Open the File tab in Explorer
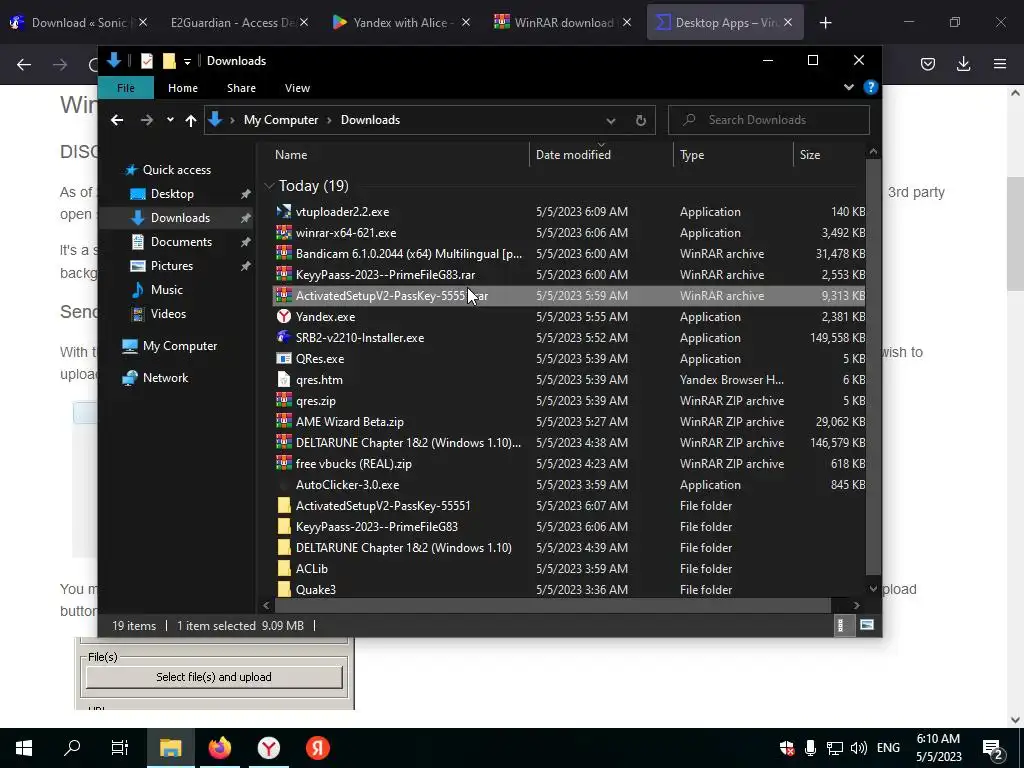The height and width of the screenshot is (768, 1024). [126, 88]
